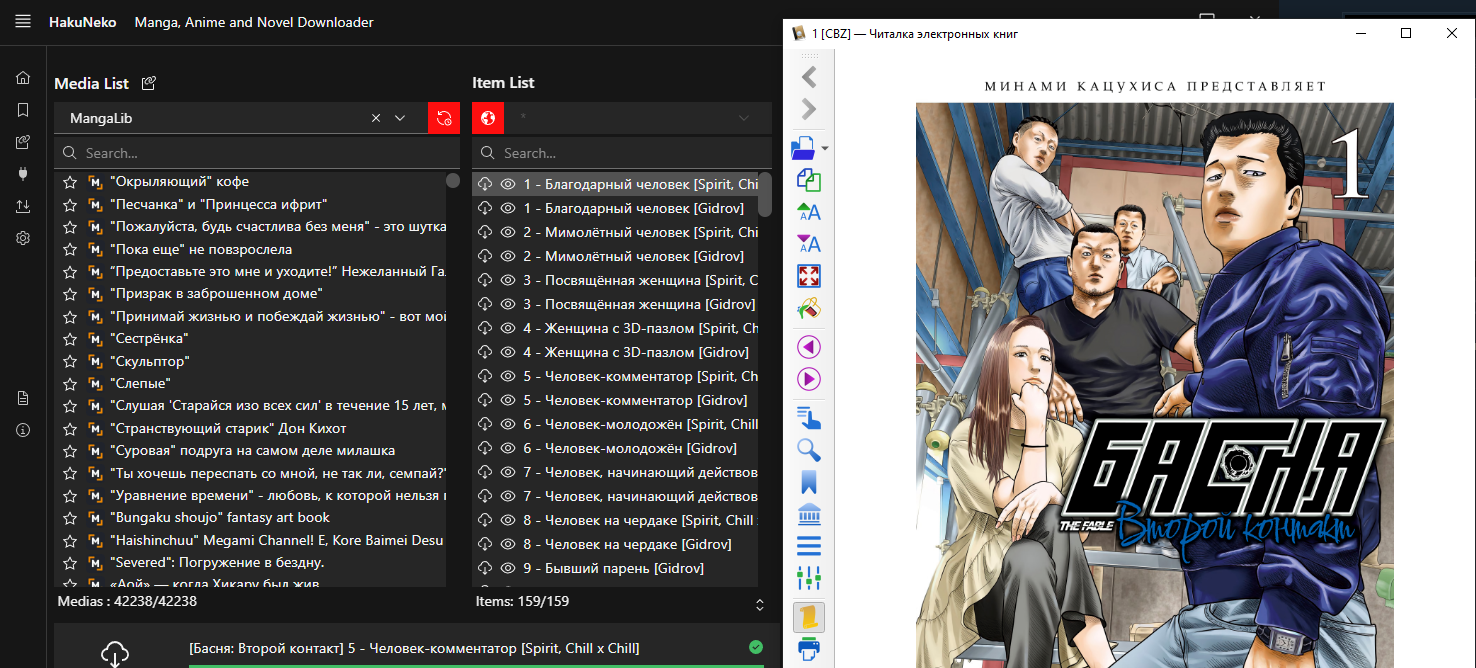
Task: Star the "Сестрёнка" manga
Action: coord(70,339)
